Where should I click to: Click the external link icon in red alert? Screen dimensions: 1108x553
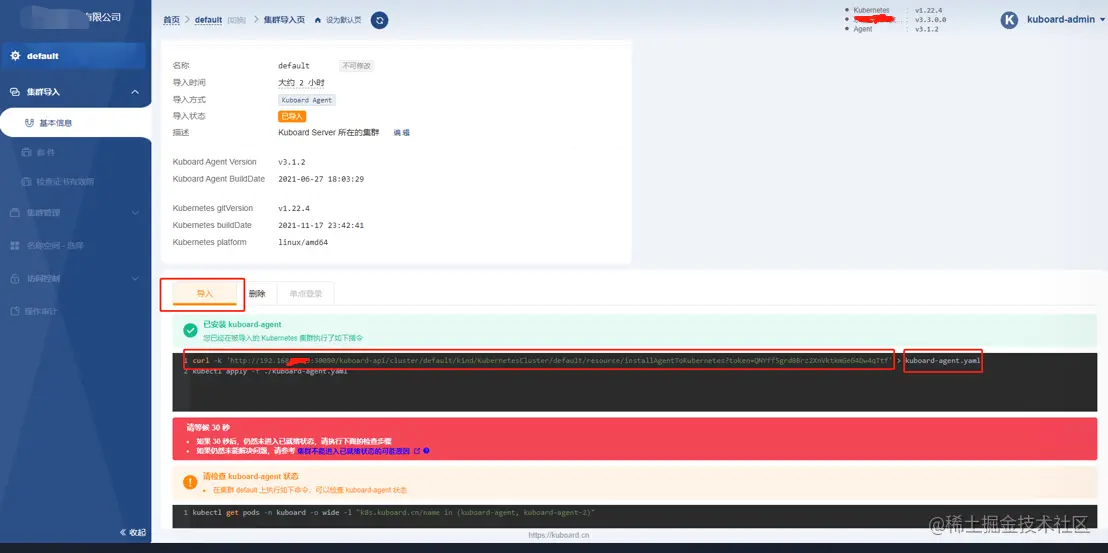click(417, 451)
